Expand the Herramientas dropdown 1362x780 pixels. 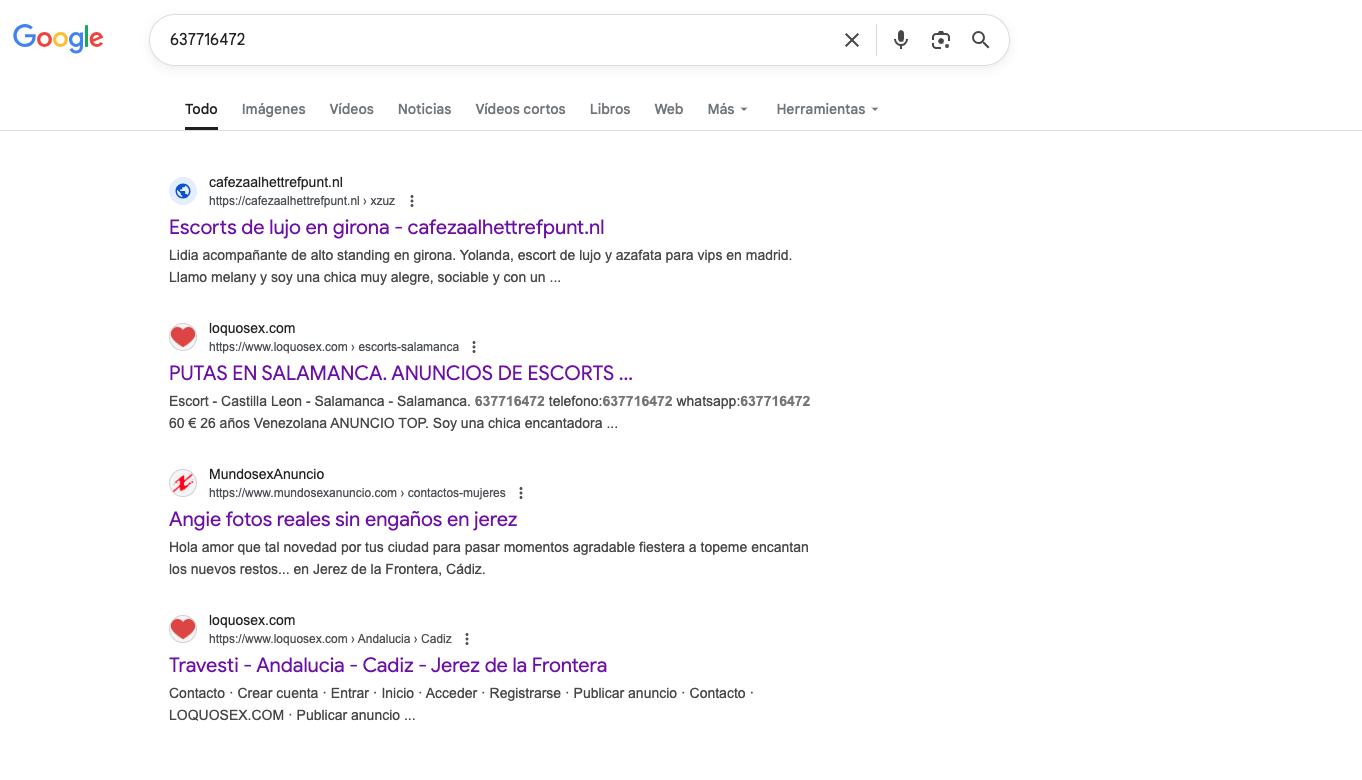(x=828, y=109)
